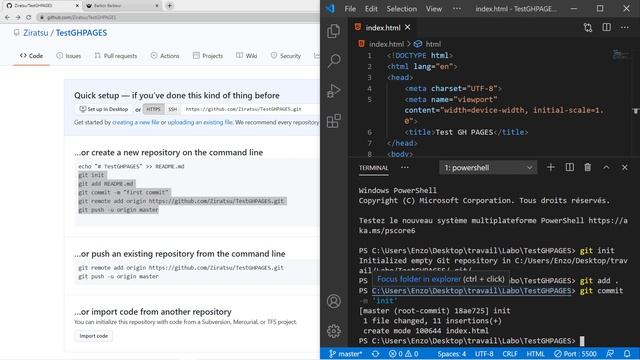Select HTTPS clone protocol
640x360 pixels.
point(153,109)
